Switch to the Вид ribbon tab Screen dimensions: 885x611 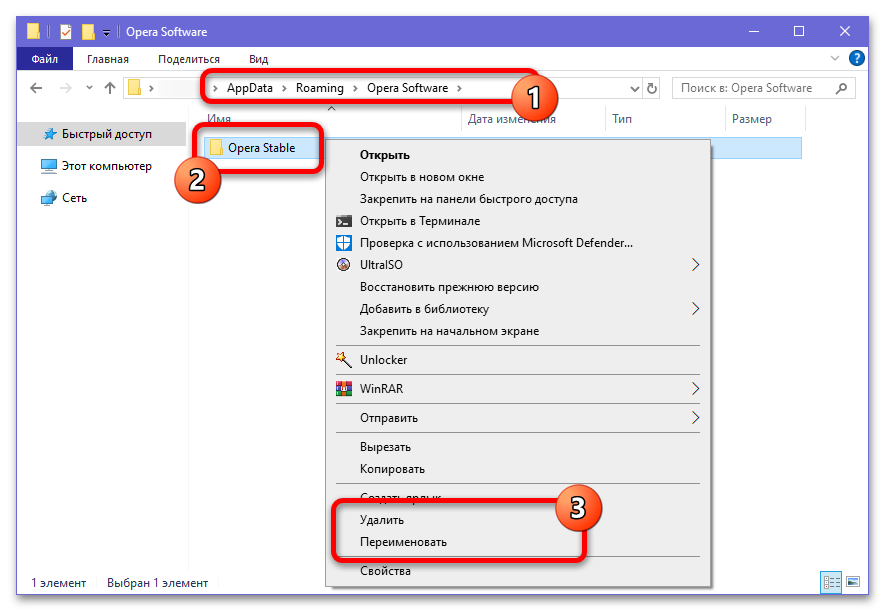click(x=259, y=59)
